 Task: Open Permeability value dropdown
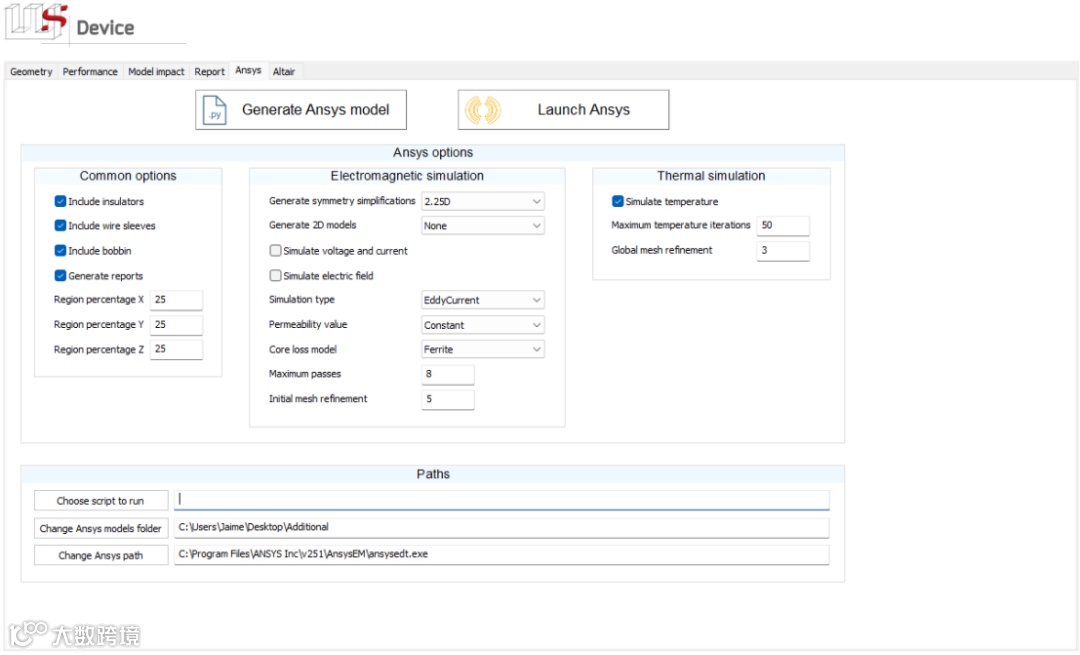tap(482, 324)
